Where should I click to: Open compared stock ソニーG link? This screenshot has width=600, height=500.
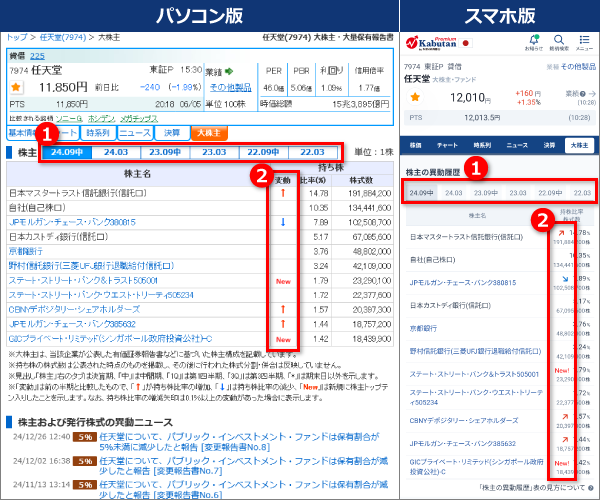[69, 119]
